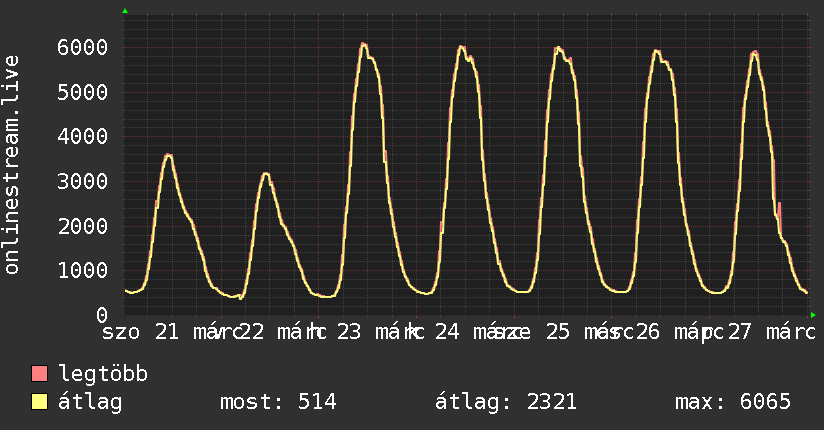Click the green arrow atop y-axis
The height and width of the screenshot is (430, 824).
pyautogui.click(x=125, y=11)
